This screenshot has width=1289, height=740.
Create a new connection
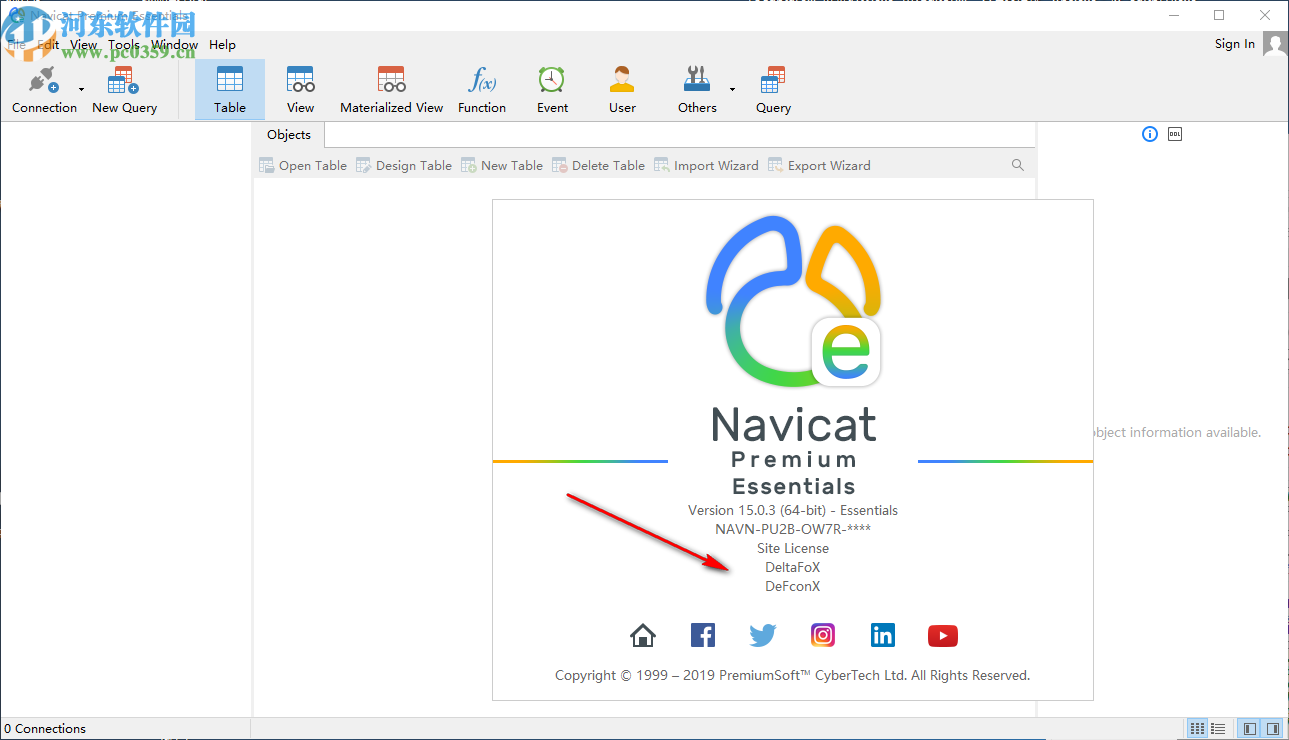(44, 88)
